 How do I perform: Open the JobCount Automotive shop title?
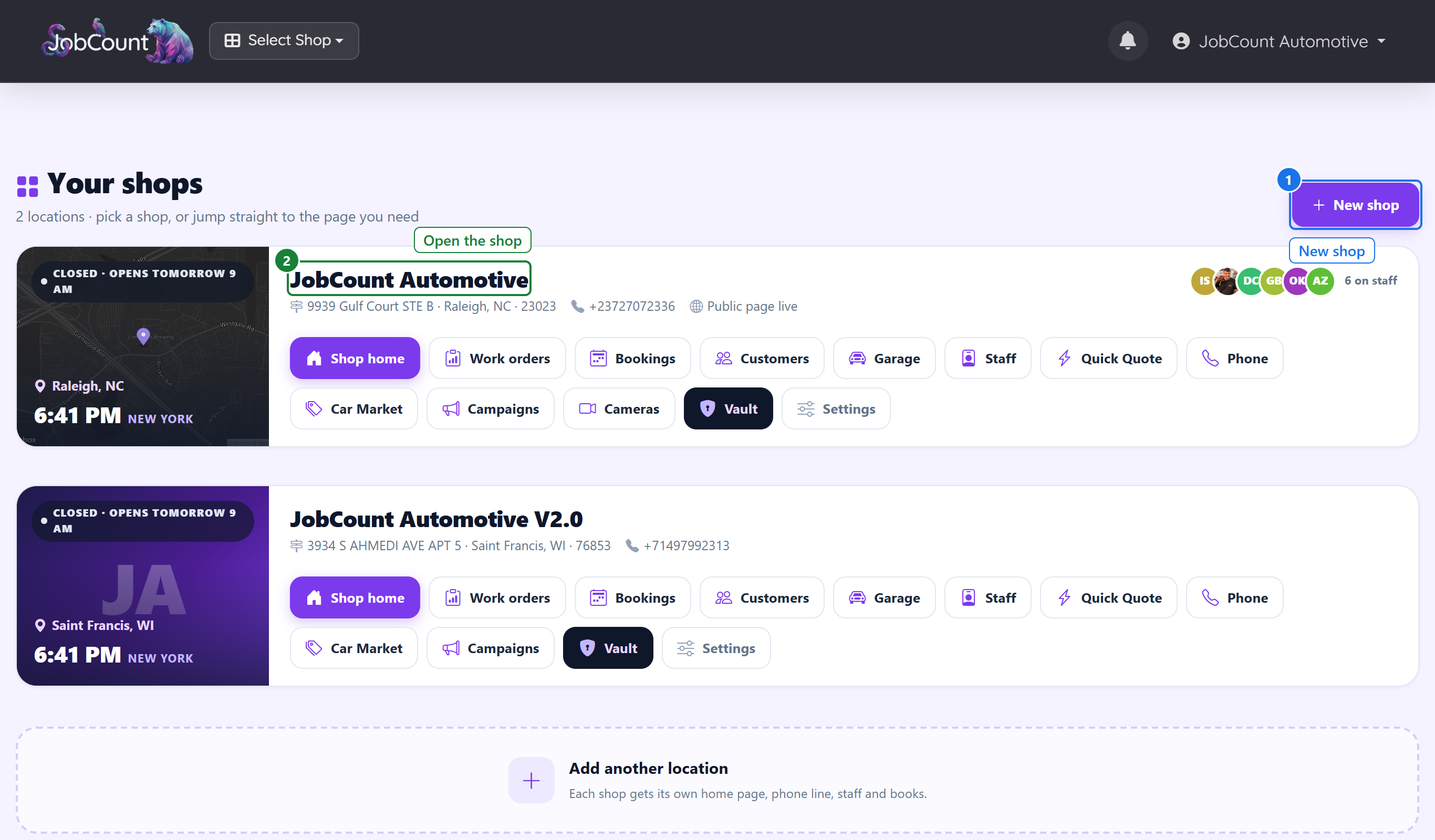(x=409, y=279)
